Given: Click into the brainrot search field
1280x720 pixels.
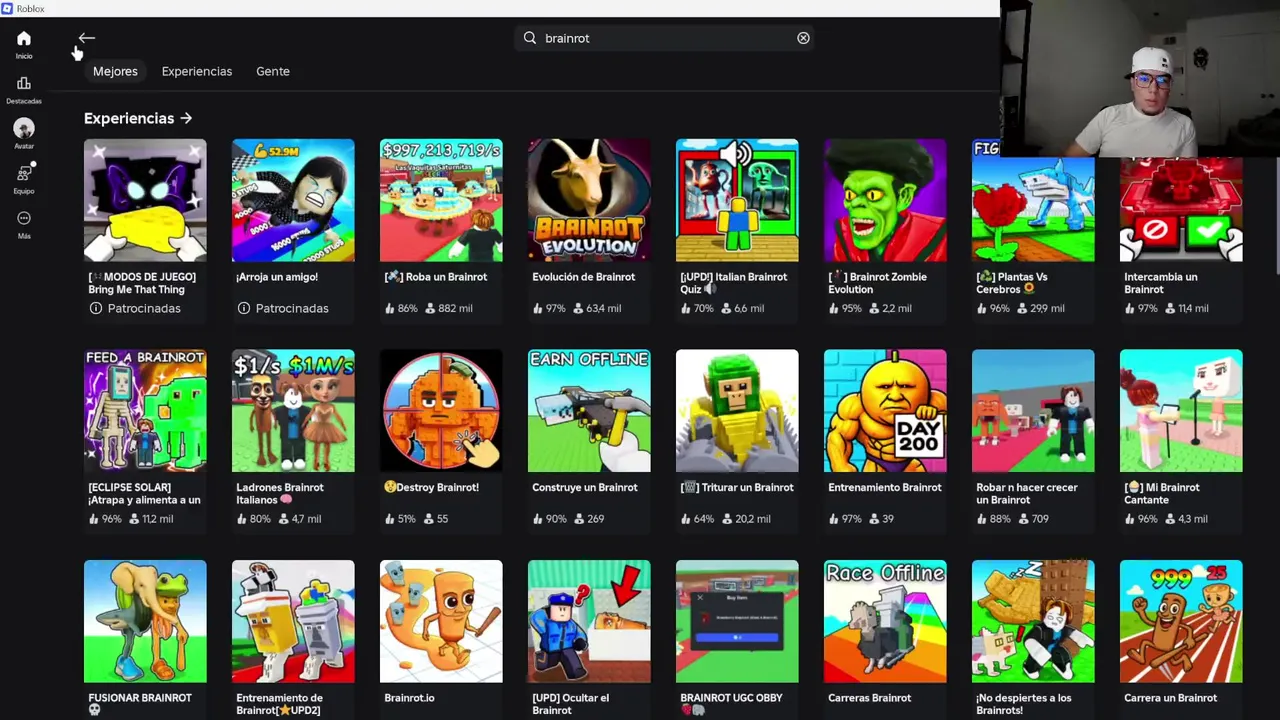Looking at the screenshot, I should click(x=665, y=38).
